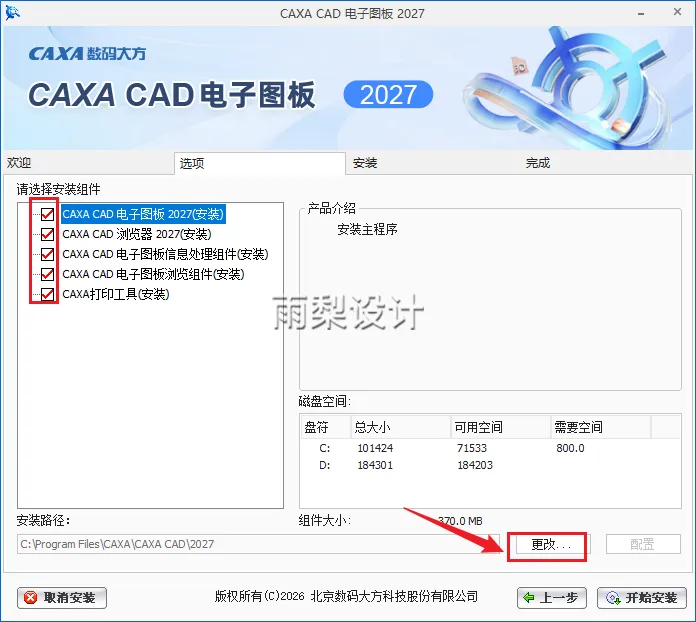Toggle 电子图板浏览组件 checkbox

click(47, 274)
